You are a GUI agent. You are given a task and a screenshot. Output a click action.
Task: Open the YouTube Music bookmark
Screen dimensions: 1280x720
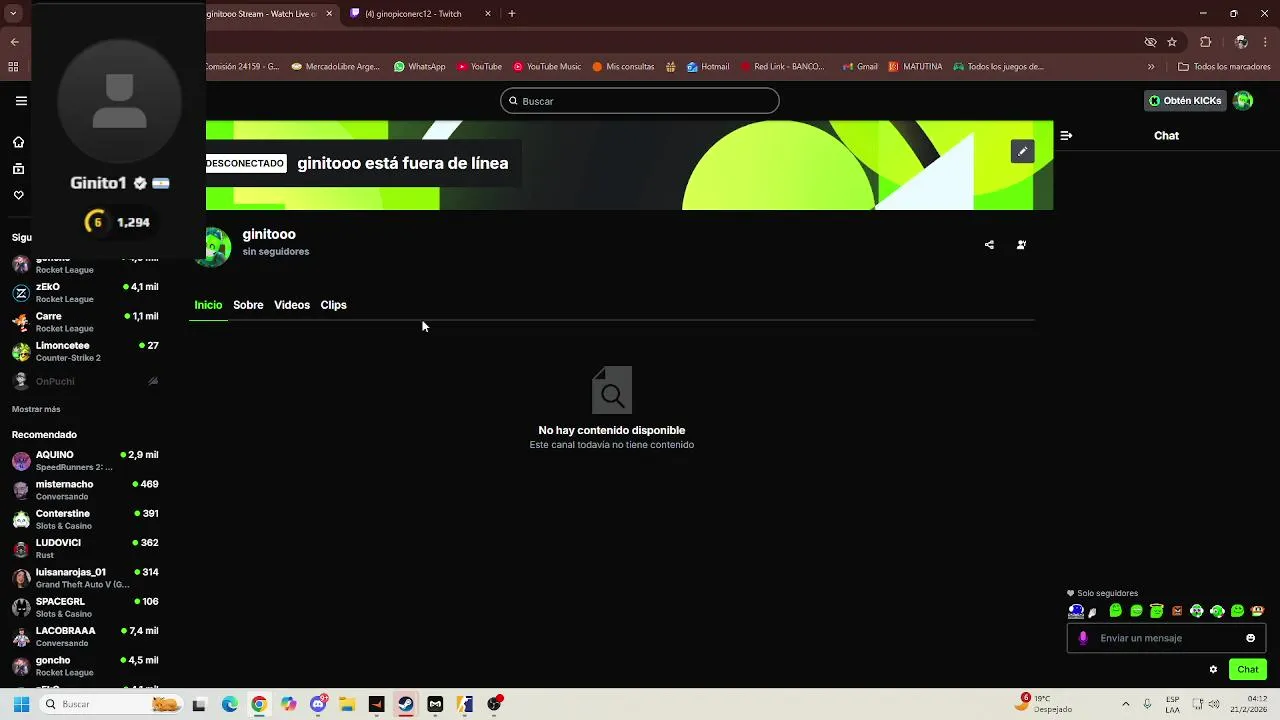tap(547, 67)
